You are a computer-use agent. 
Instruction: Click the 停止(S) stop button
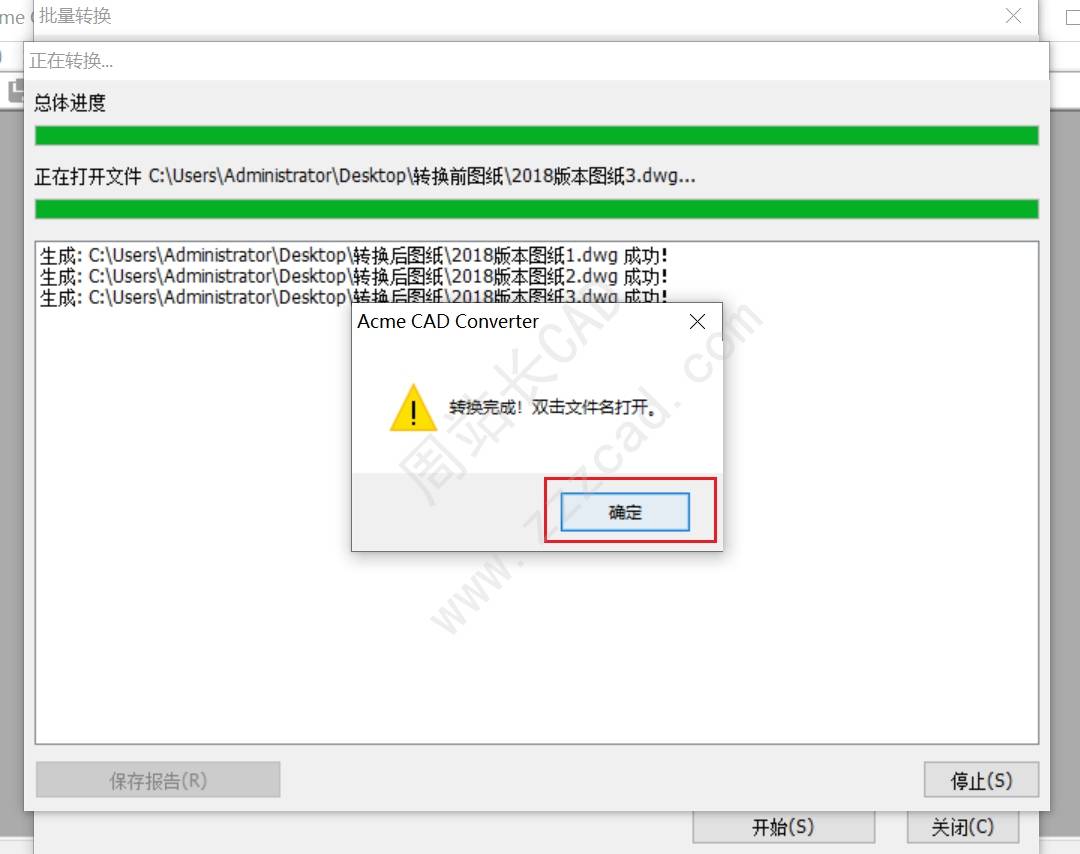[981, 780]
